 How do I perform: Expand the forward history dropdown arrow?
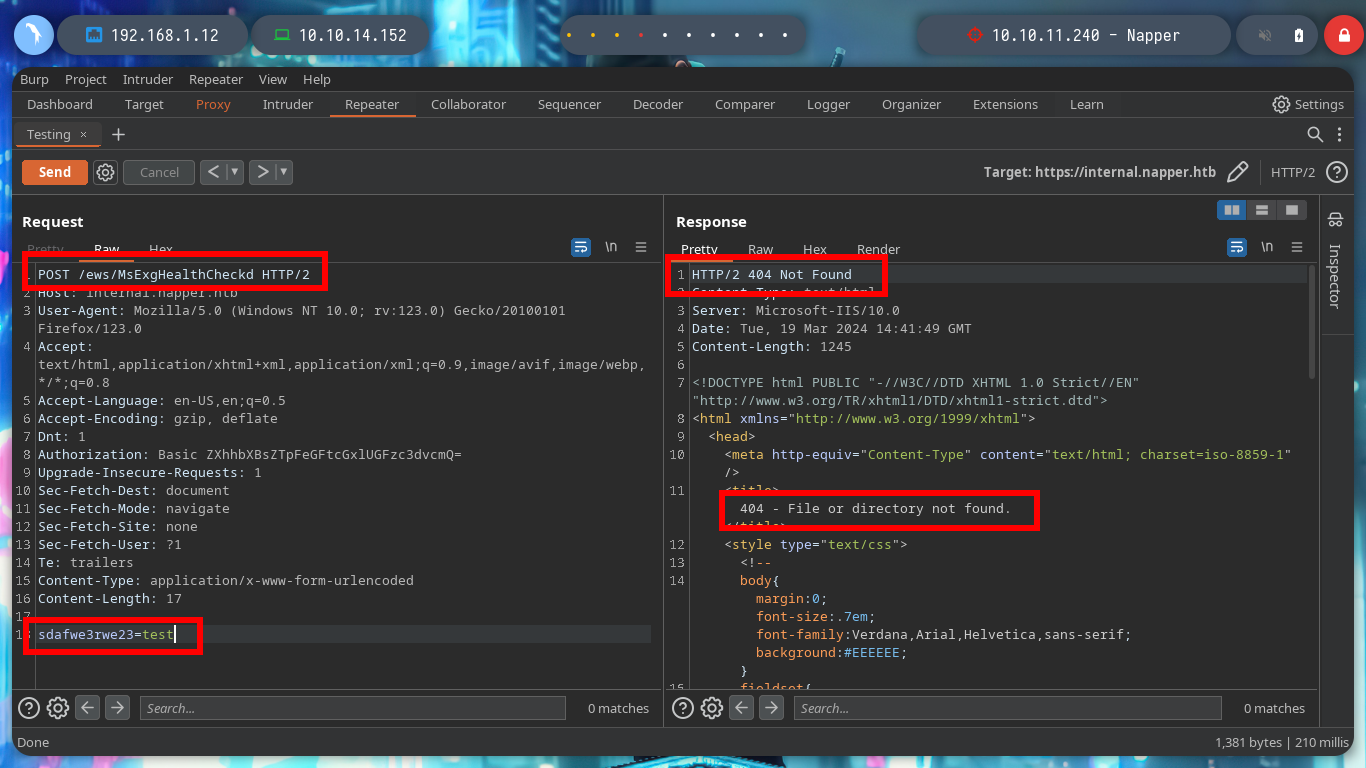click(x=284, y=172)
